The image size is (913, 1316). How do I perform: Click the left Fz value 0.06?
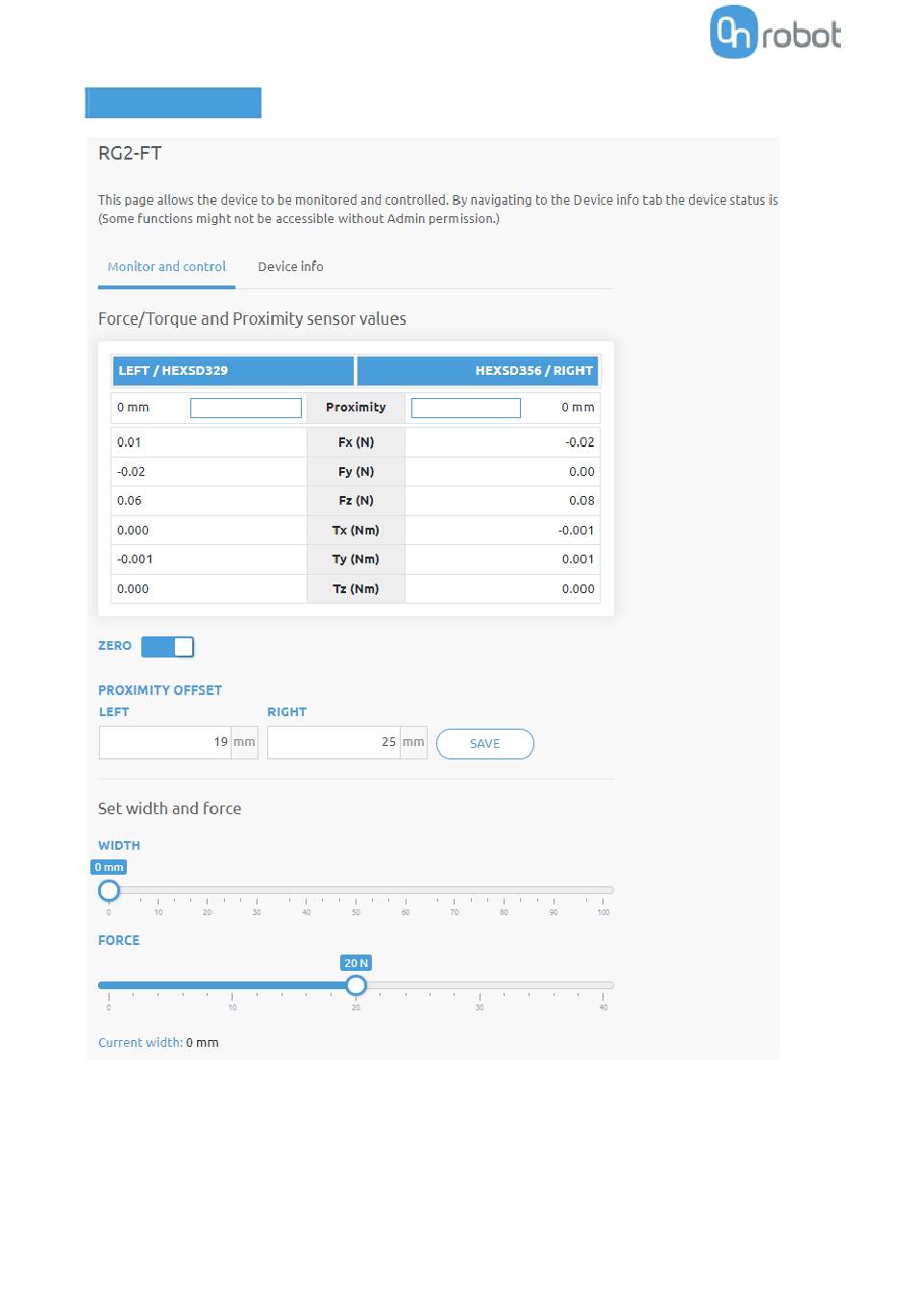tap(129, 501)
